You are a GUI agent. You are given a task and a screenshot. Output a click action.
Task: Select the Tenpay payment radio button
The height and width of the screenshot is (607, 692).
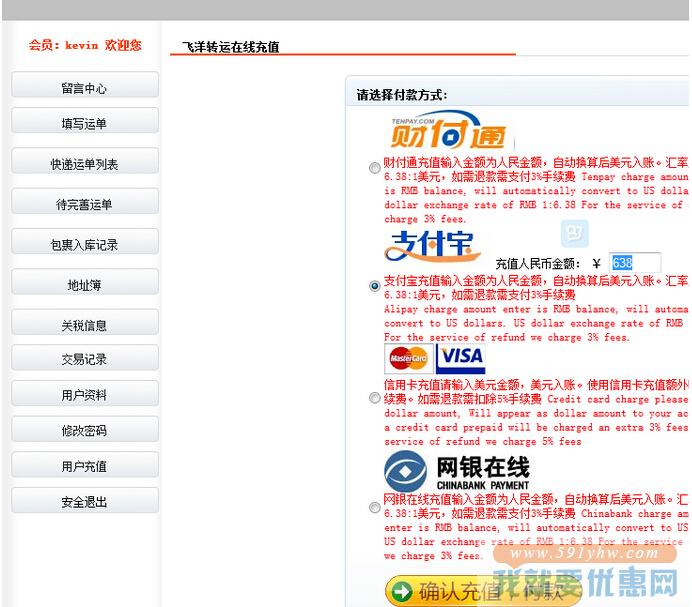(x=375, y=168)
